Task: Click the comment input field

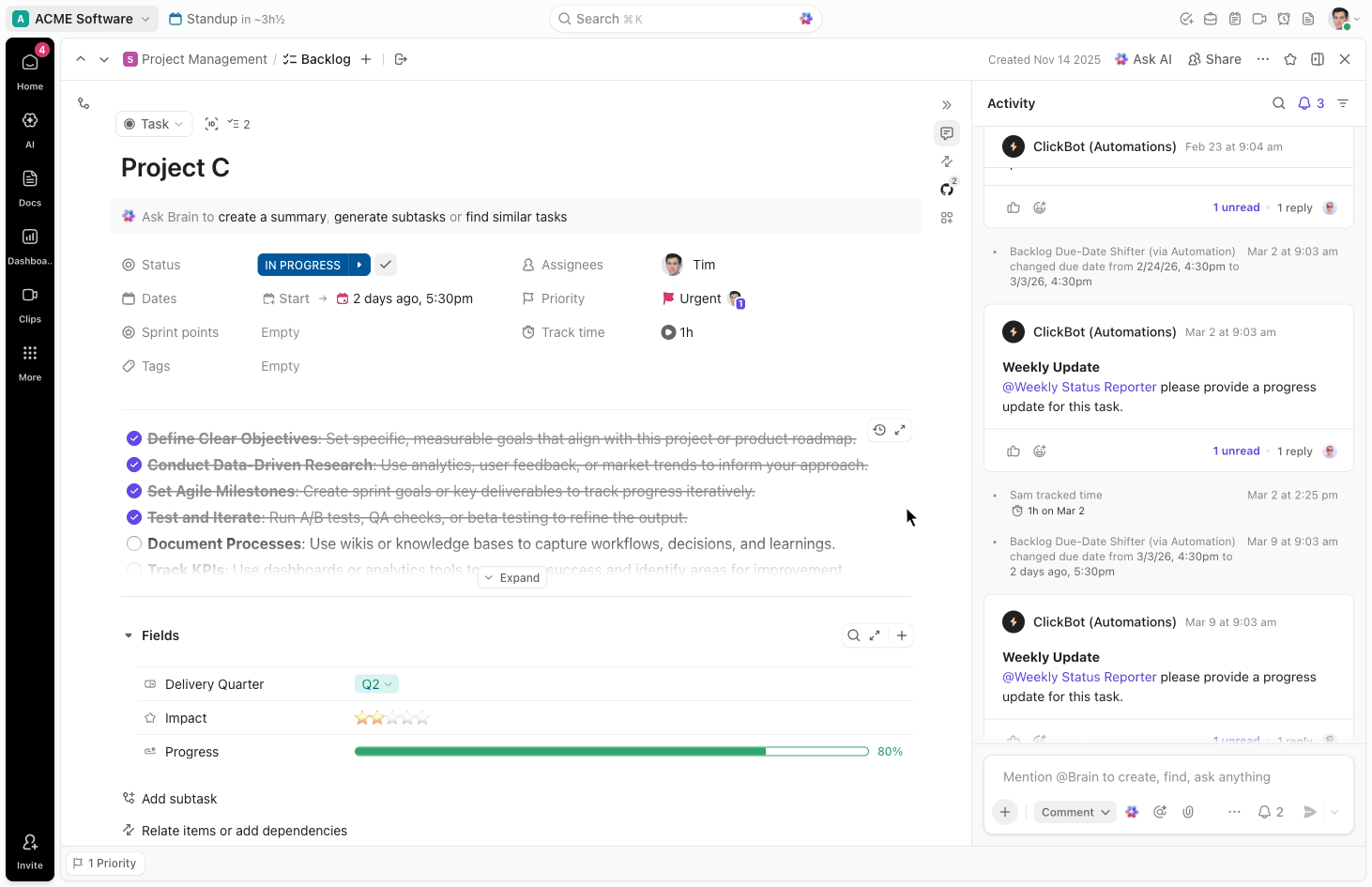Action: (x=1167, y=777)
